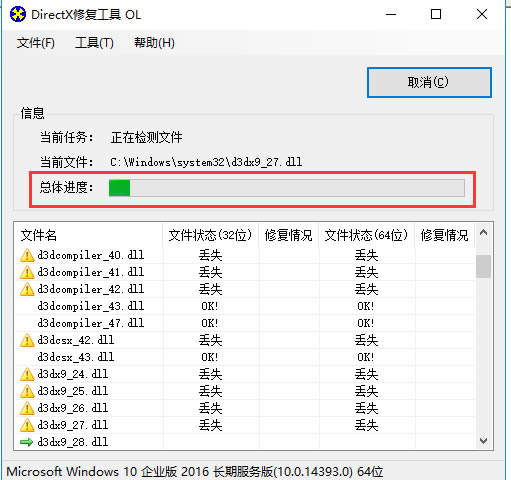
Task: Select the d3dcompiler_40.dll file name
Action: [91, 255]
